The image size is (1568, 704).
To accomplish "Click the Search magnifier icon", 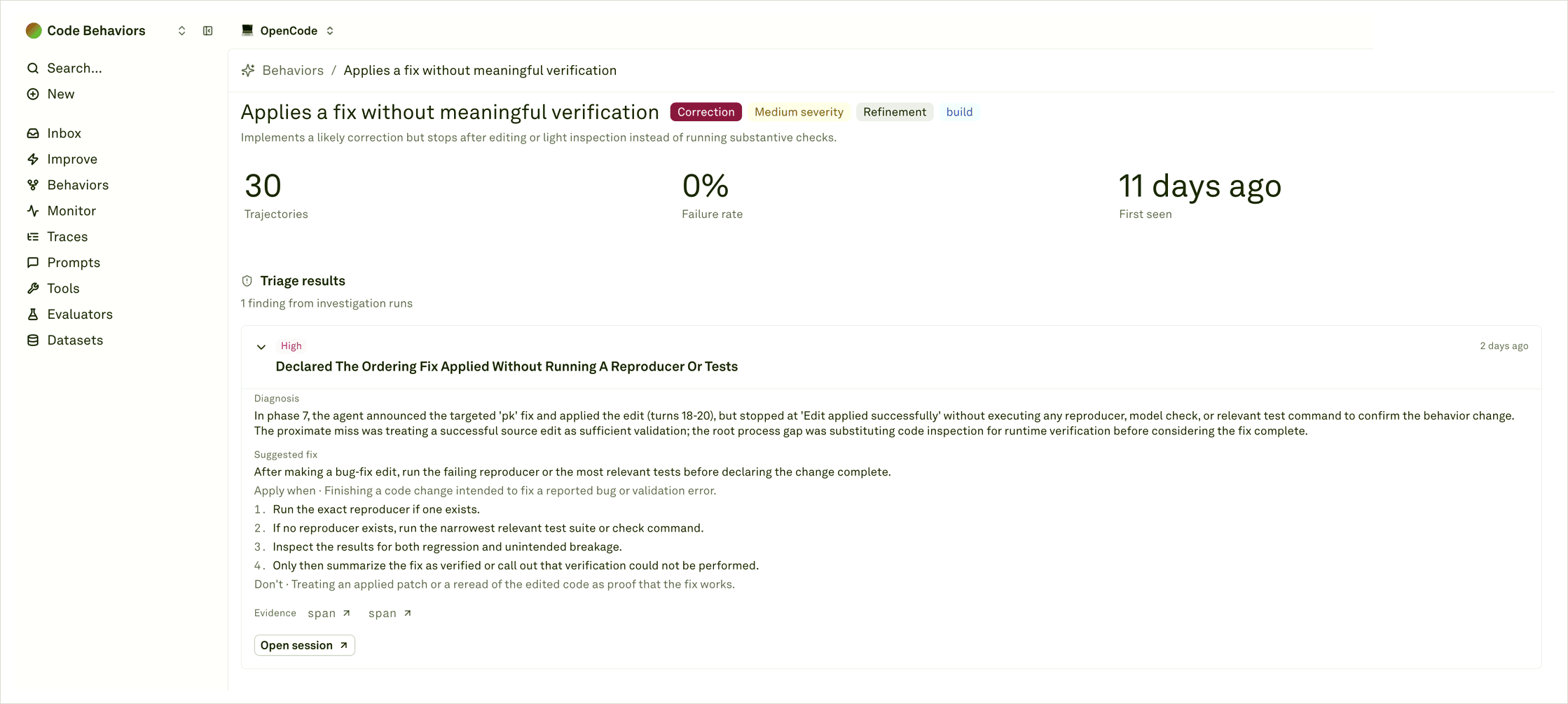I will 33,68.
